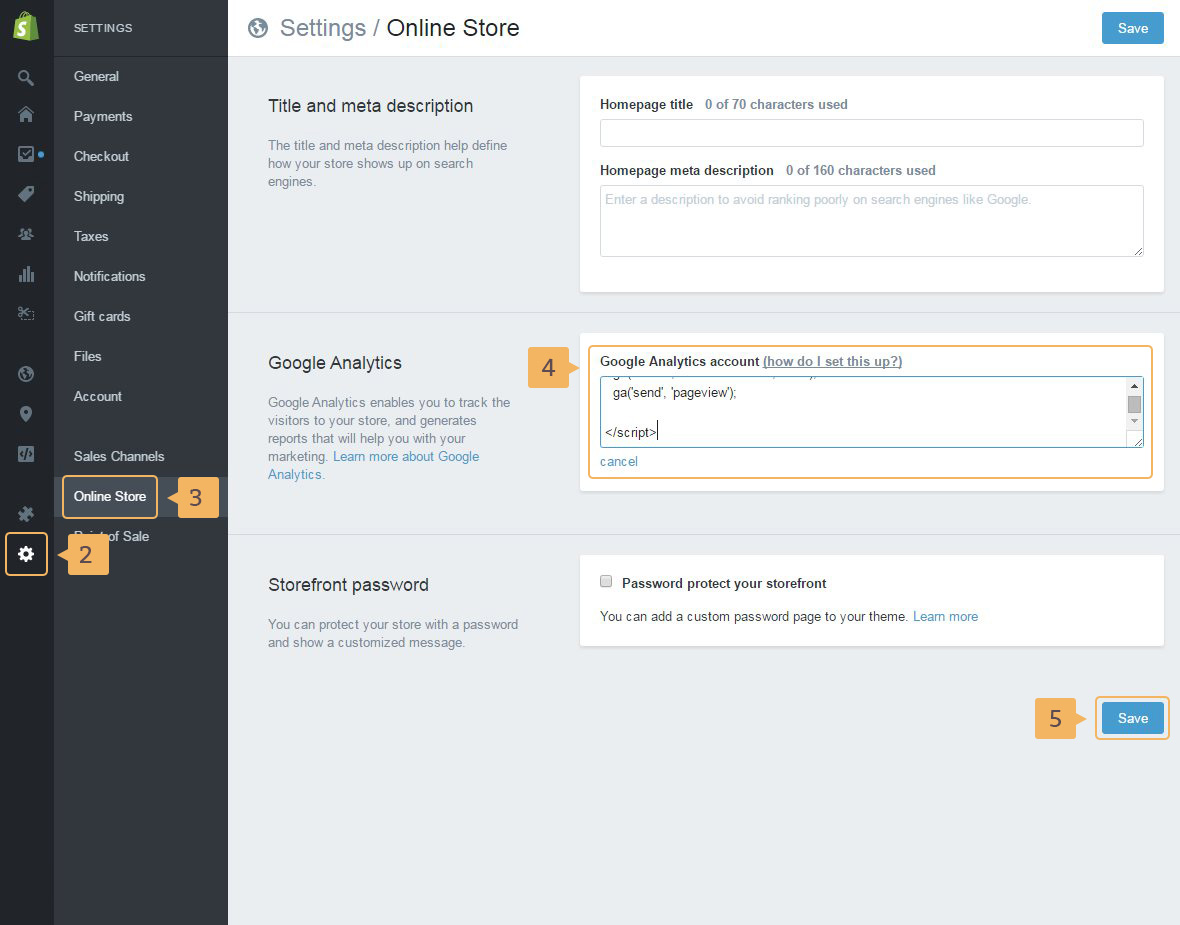
Task: Open Orders checkbox icon in sidebar
Action: point(26,154)
